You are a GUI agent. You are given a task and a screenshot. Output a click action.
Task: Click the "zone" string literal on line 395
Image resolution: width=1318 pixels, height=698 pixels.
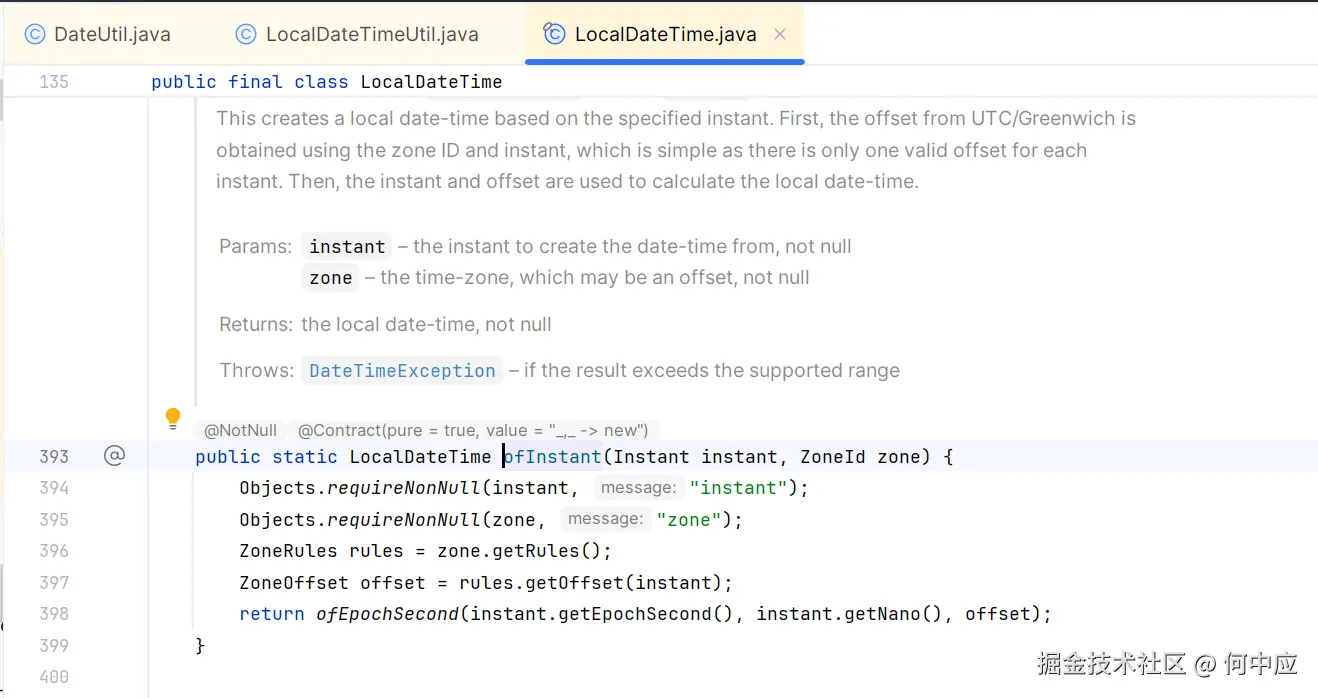[689, 520]
